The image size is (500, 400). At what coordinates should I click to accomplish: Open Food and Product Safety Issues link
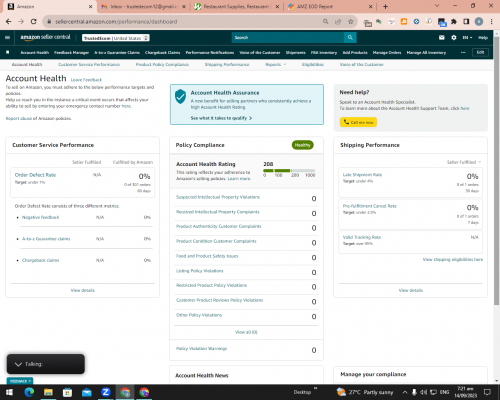coord(207,256)
